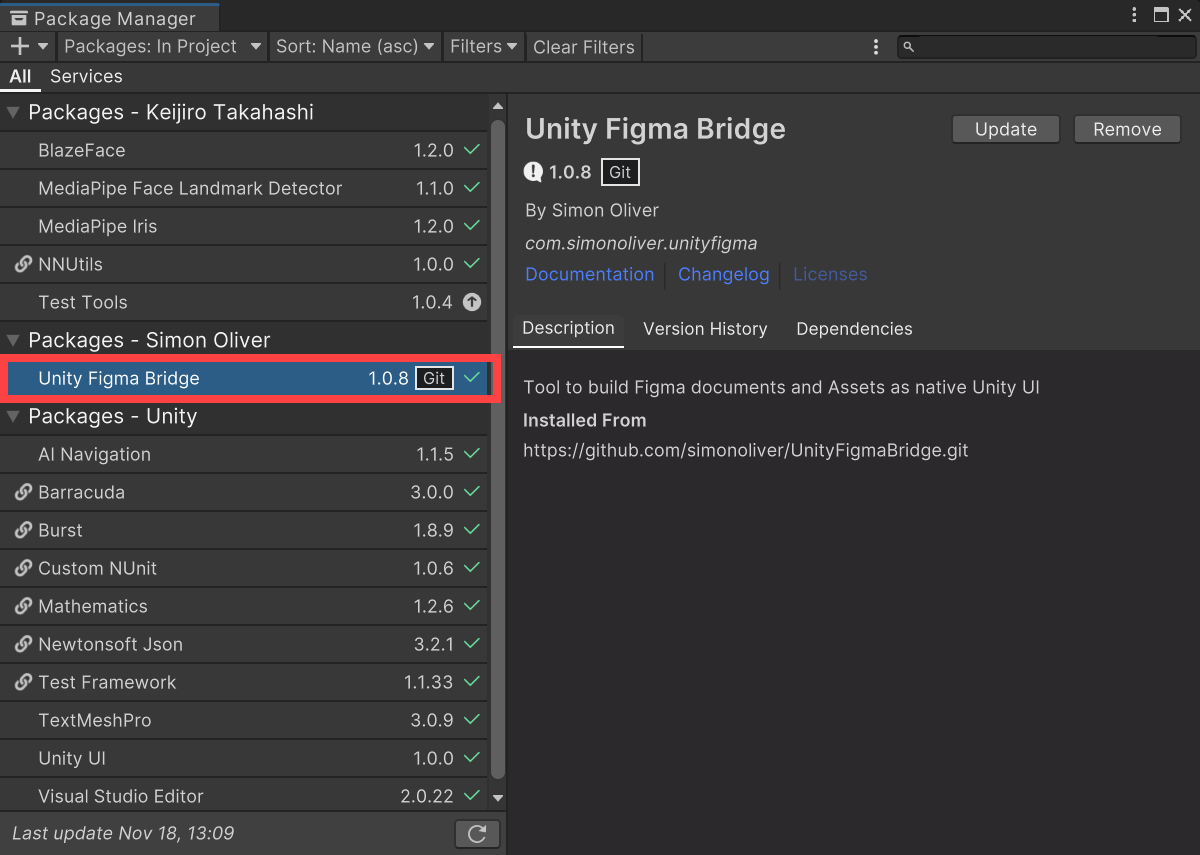This screenshot has width=1200, height=855.
Task: Click the link icon beside Barracuda
Action: pyautogui.click(x=23, y=492)
